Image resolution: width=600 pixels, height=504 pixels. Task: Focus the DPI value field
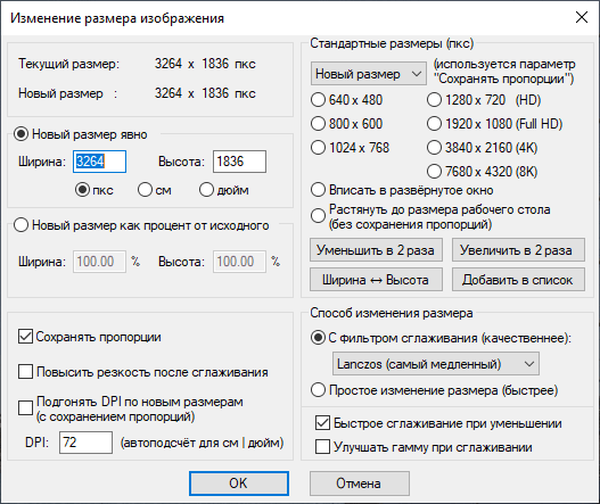point(85,443)
